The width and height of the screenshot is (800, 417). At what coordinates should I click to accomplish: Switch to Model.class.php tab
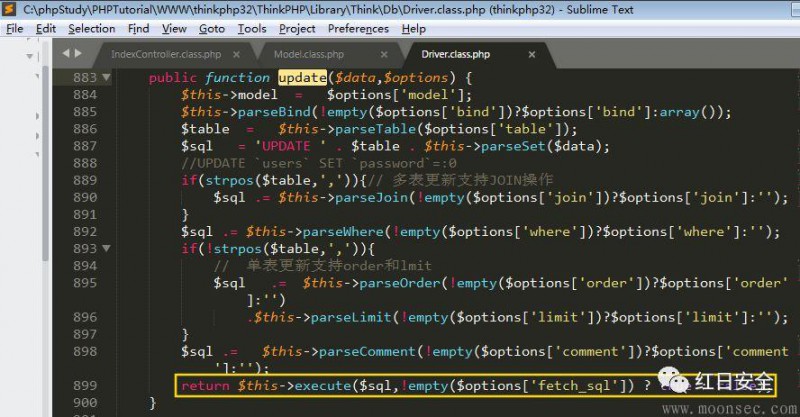point(309,54)
